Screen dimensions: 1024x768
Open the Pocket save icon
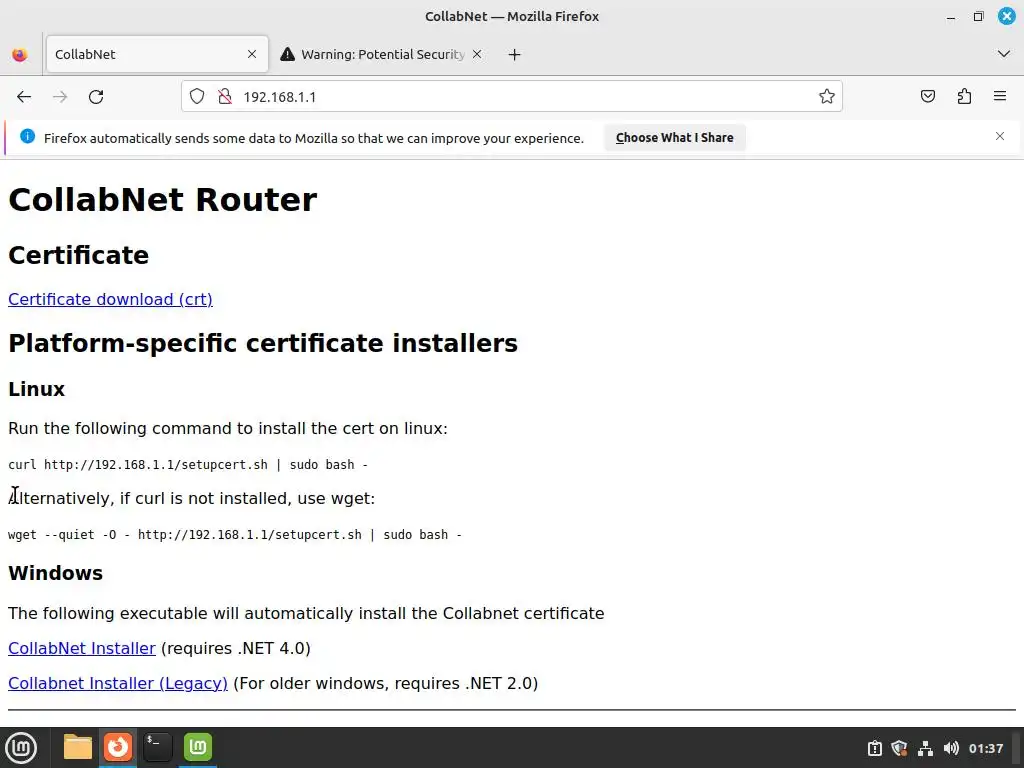(928, 97)
